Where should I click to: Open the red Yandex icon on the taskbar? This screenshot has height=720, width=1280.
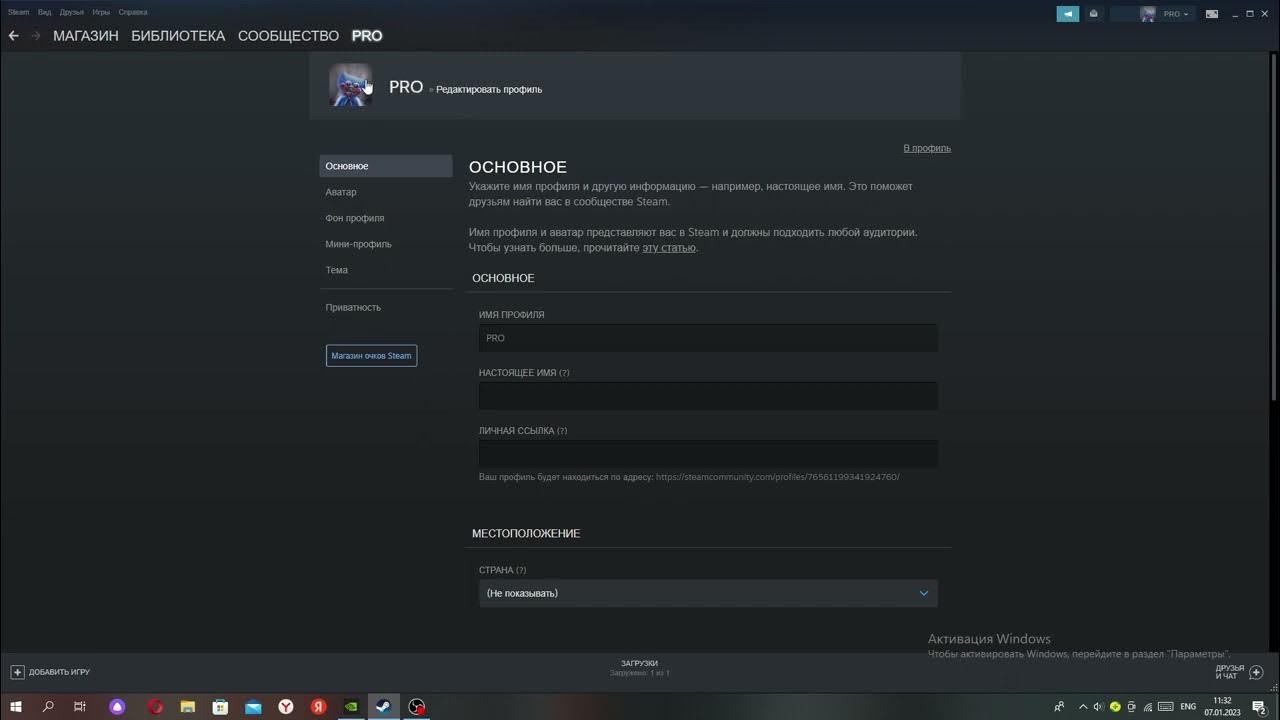(x=318, y=707)
